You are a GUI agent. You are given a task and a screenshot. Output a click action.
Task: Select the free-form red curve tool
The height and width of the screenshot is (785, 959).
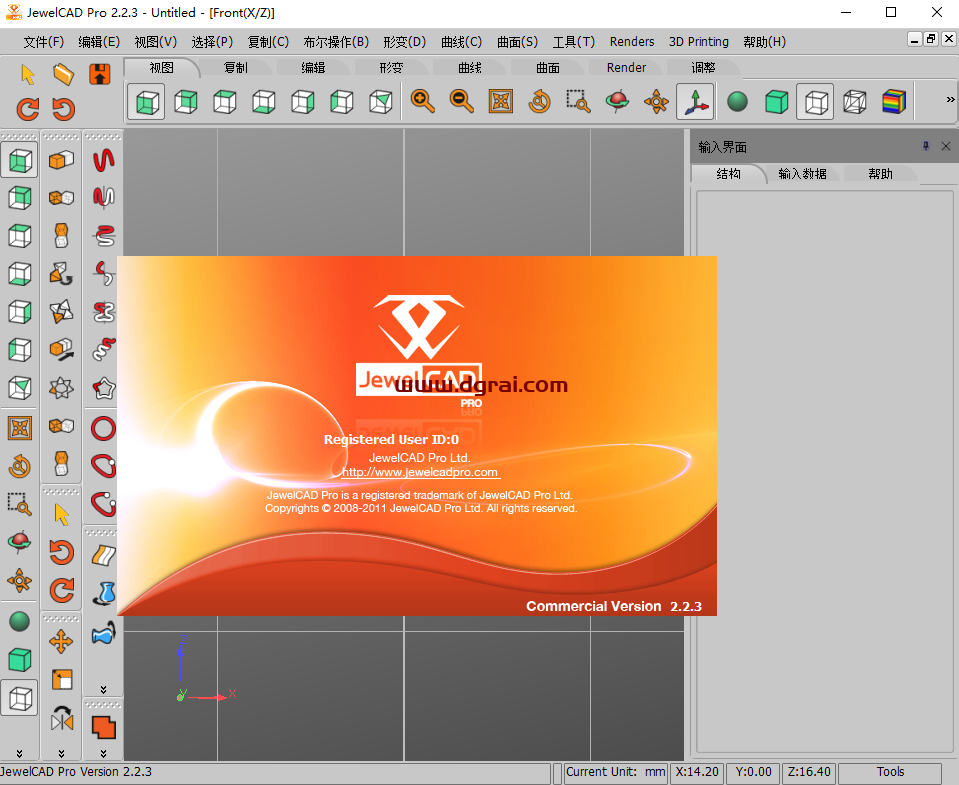tap(104, 160)
